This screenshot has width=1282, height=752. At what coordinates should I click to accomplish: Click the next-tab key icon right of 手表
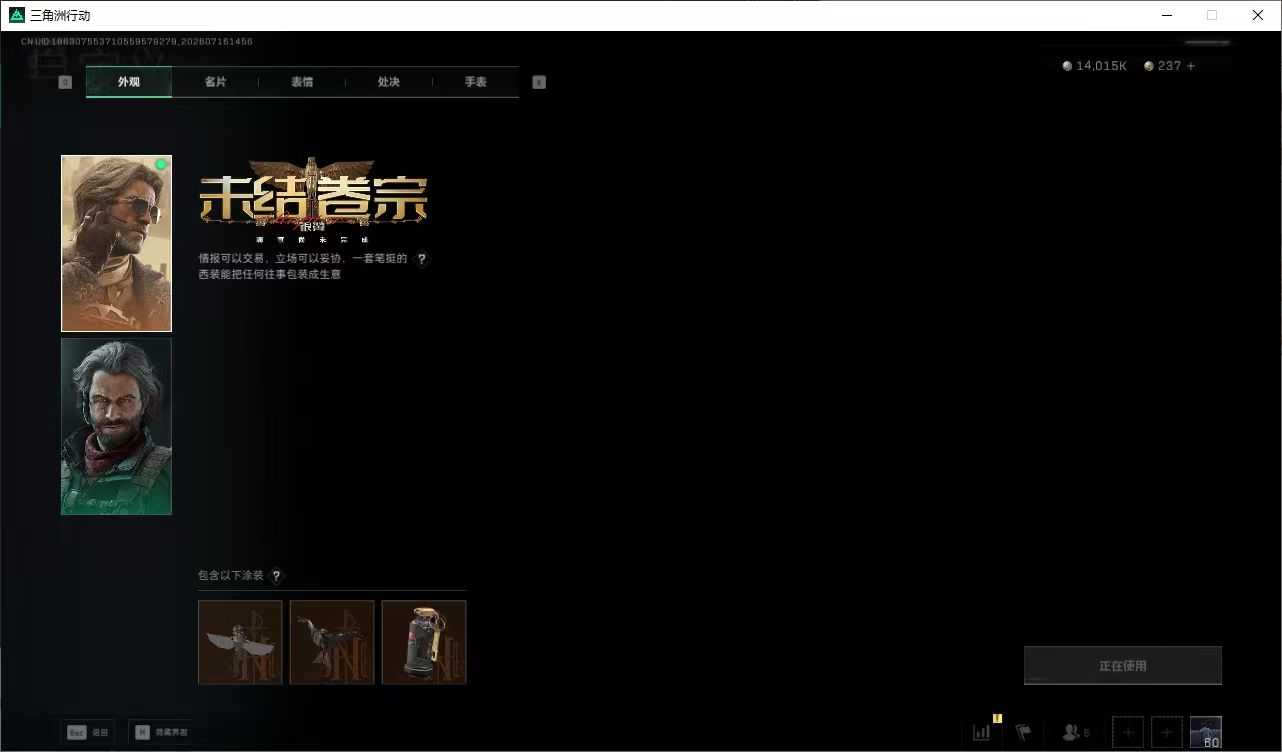pyautogui.click(x=539, y=82)
